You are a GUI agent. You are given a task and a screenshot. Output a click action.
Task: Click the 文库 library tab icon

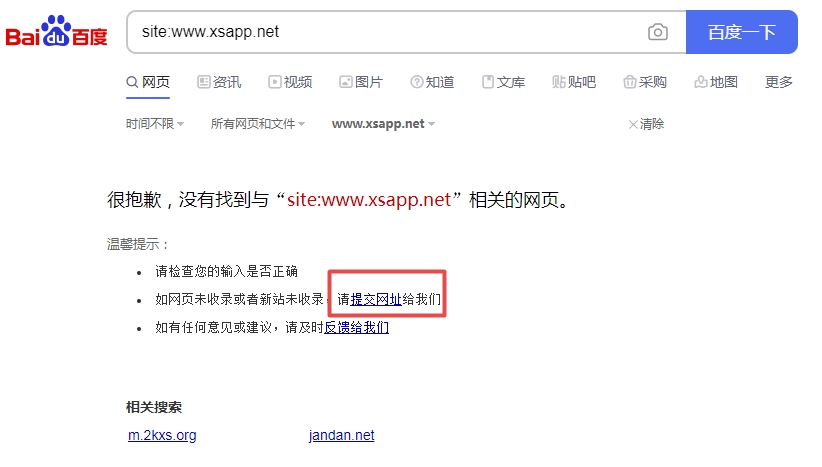pos(488,82)
